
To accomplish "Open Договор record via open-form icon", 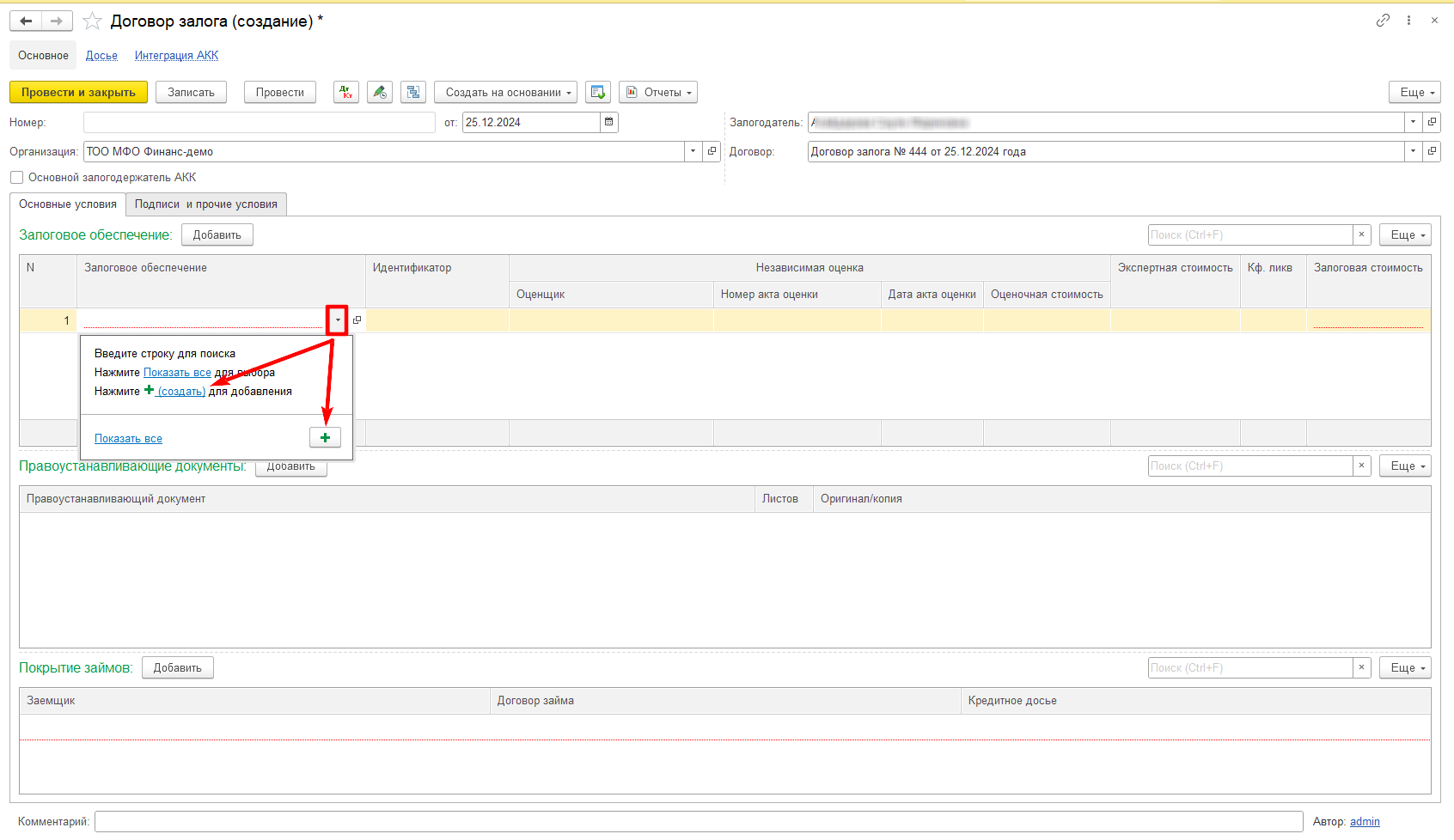I will point(1432,151).
